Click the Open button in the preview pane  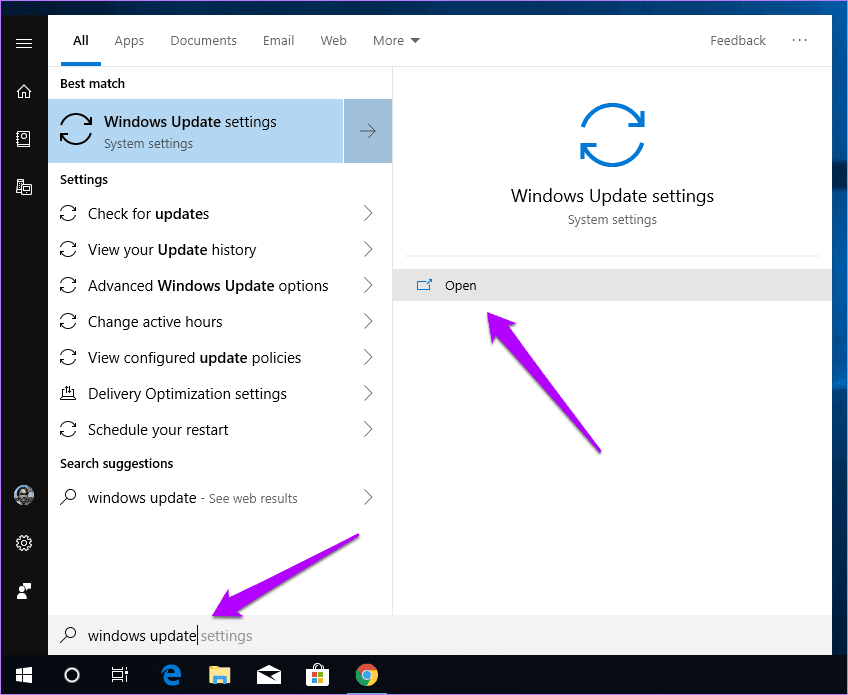(612, 285)
